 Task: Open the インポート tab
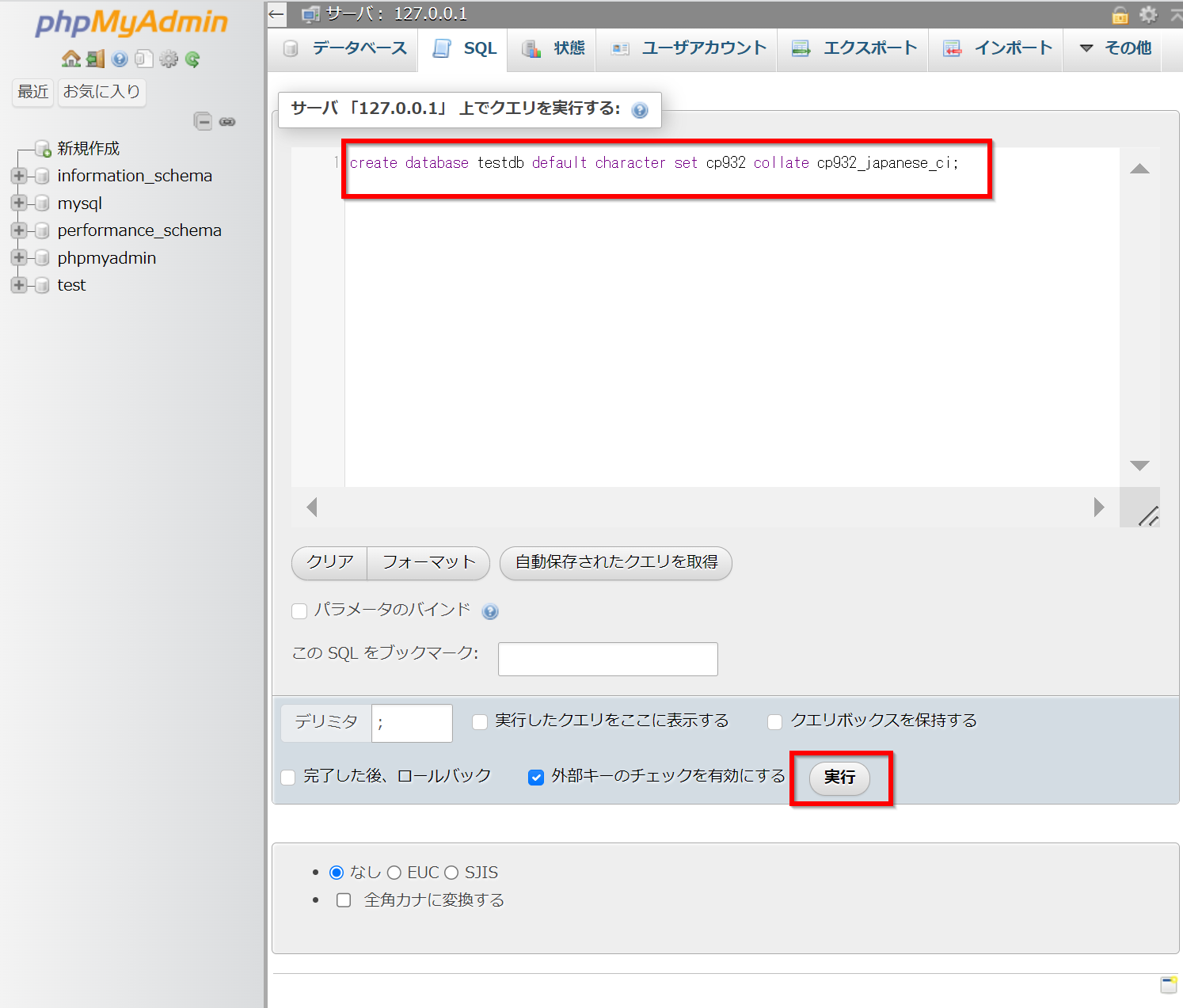click(996, 48)
